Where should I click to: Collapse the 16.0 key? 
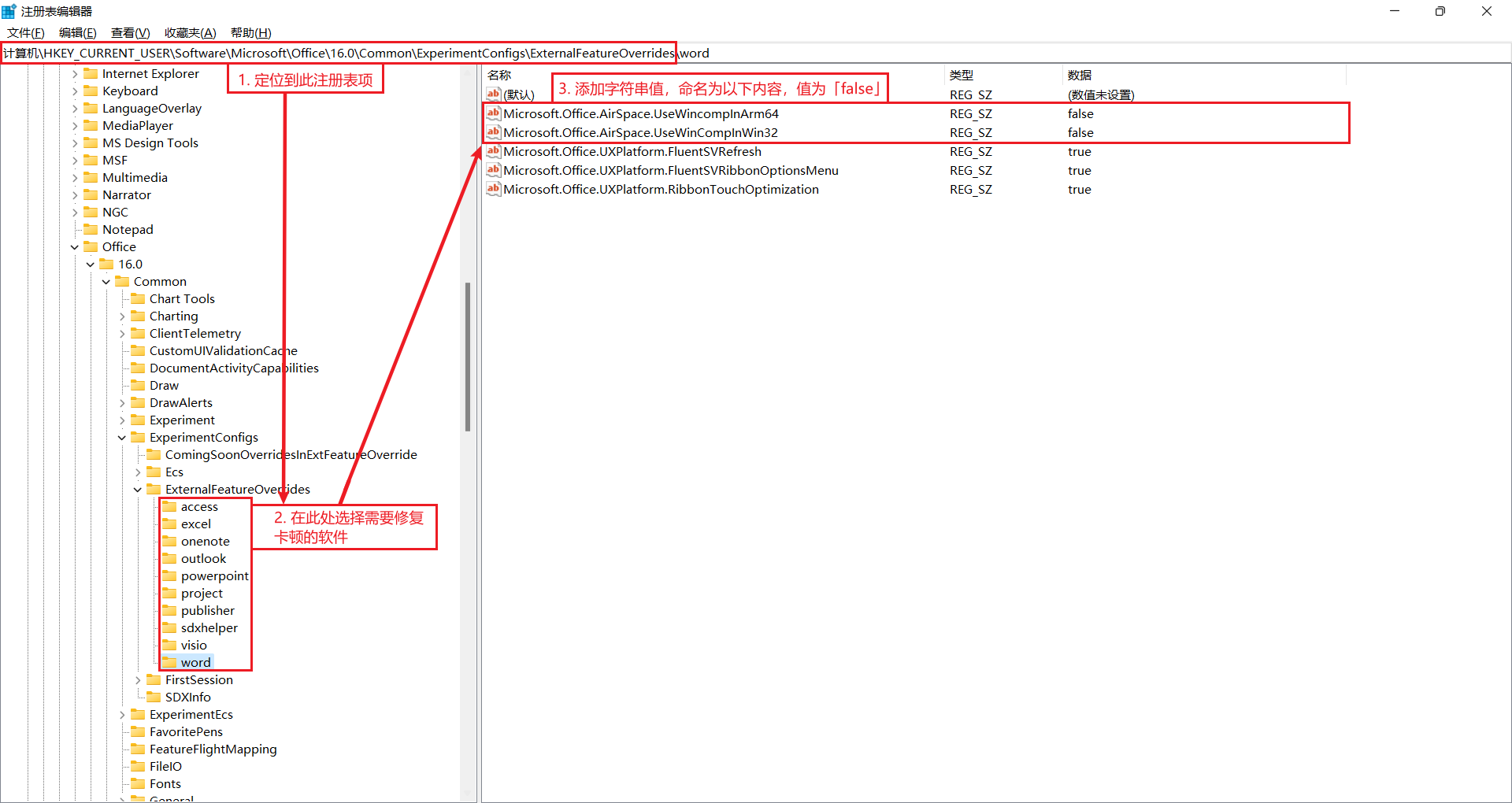coord(91,265)
